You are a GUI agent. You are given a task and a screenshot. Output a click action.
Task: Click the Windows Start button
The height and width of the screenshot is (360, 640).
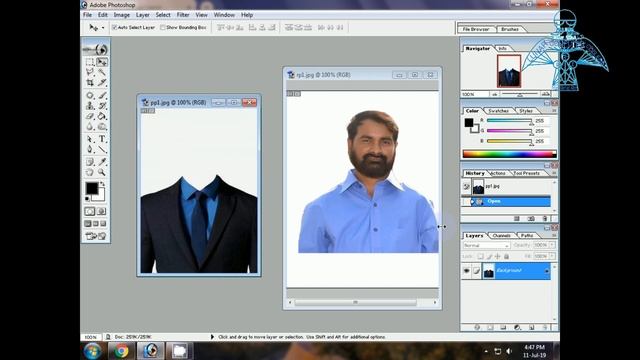coord(93,351)
